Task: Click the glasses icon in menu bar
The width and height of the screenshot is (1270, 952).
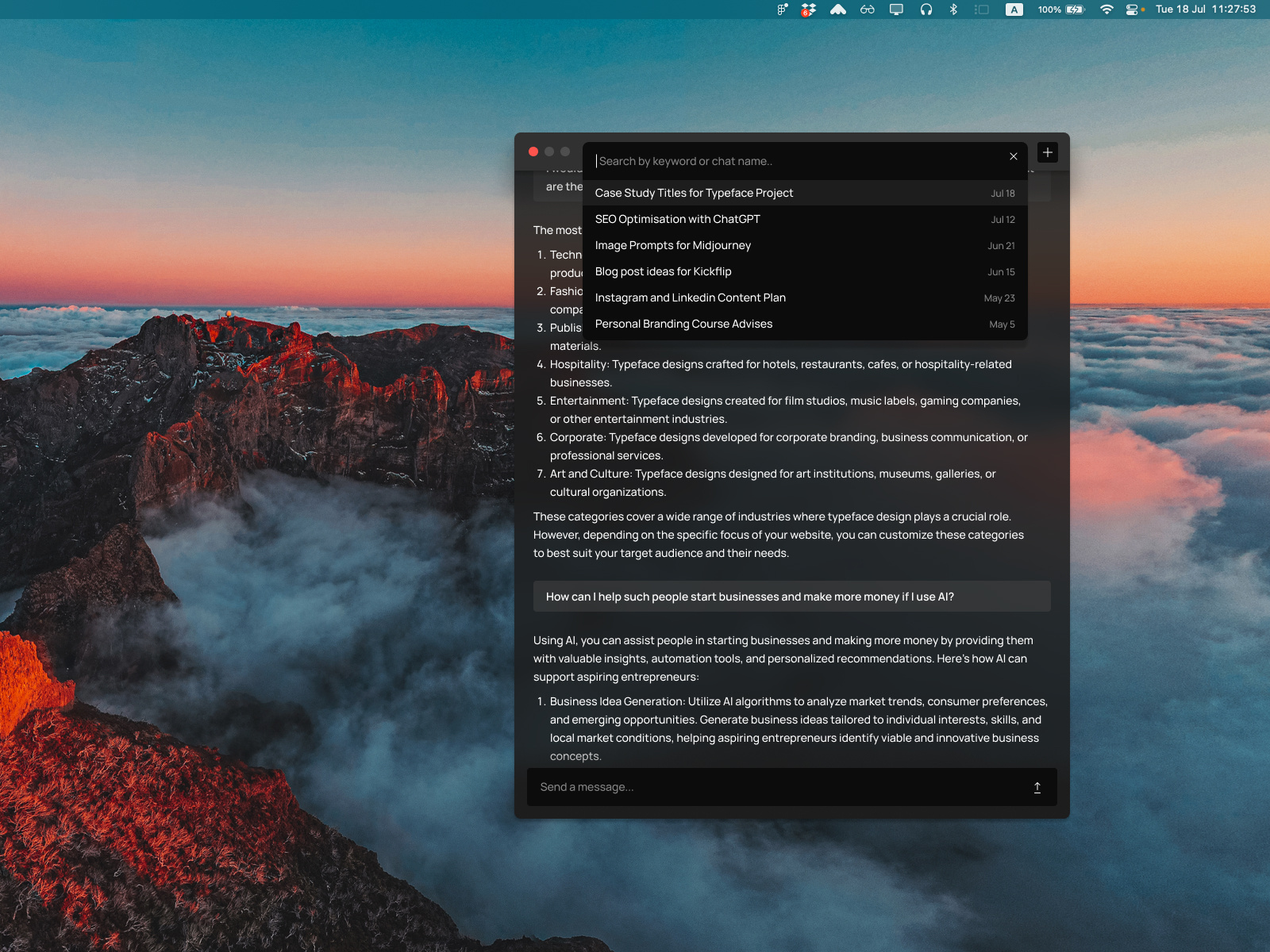Action: [x=867, y=10]
